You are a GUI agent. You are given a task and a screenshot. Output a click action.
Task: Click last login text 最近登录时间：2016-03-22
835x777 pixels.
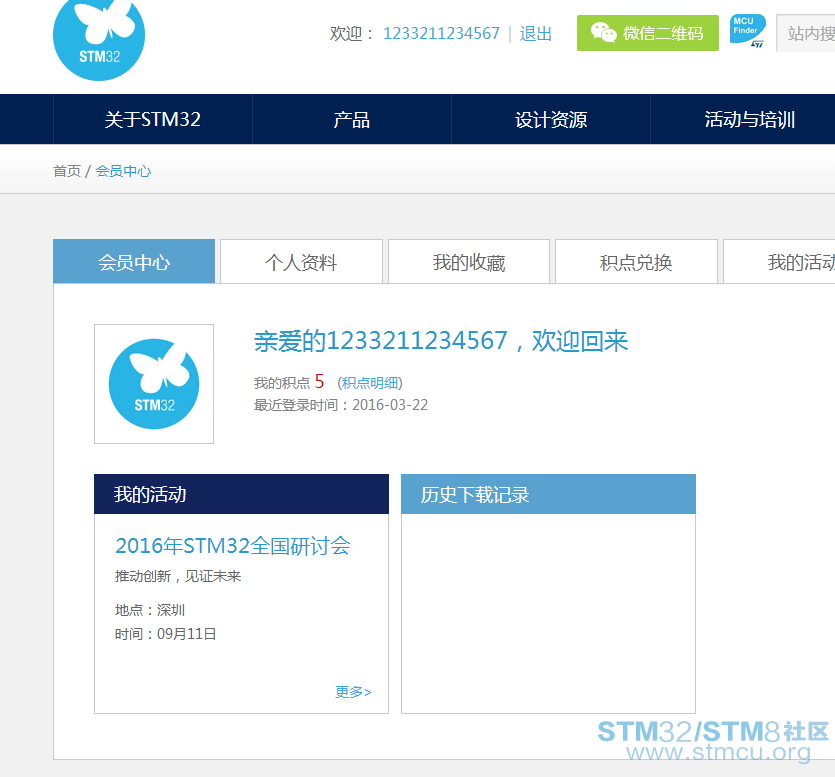(x=341, y=405)
